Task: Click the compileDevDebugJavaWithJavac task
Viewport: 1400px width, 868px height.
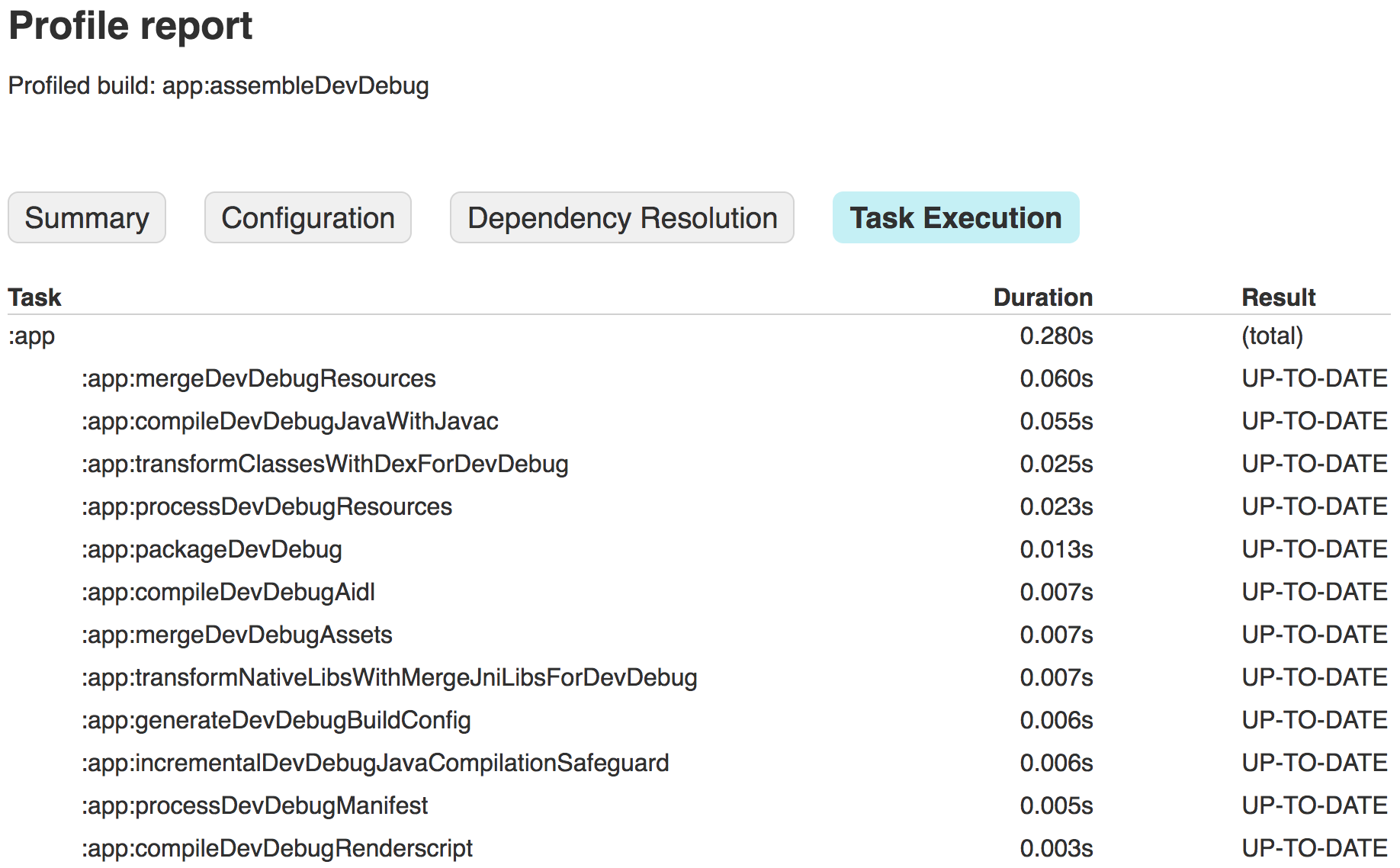Action: pos(290,422)
